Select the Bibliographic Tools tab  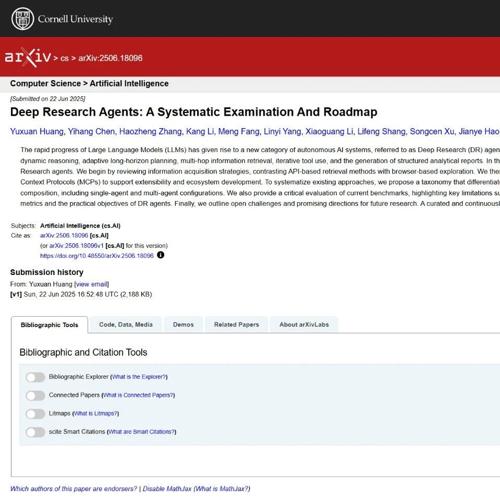(49, 325)
